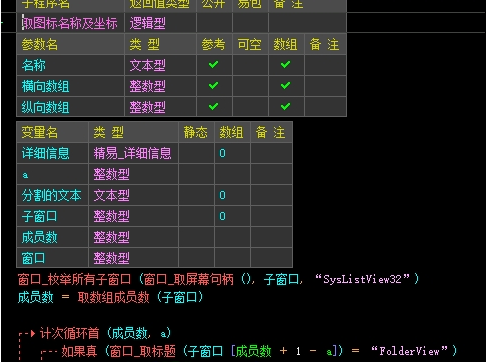Click the return type cell 逻辑型

148,23
